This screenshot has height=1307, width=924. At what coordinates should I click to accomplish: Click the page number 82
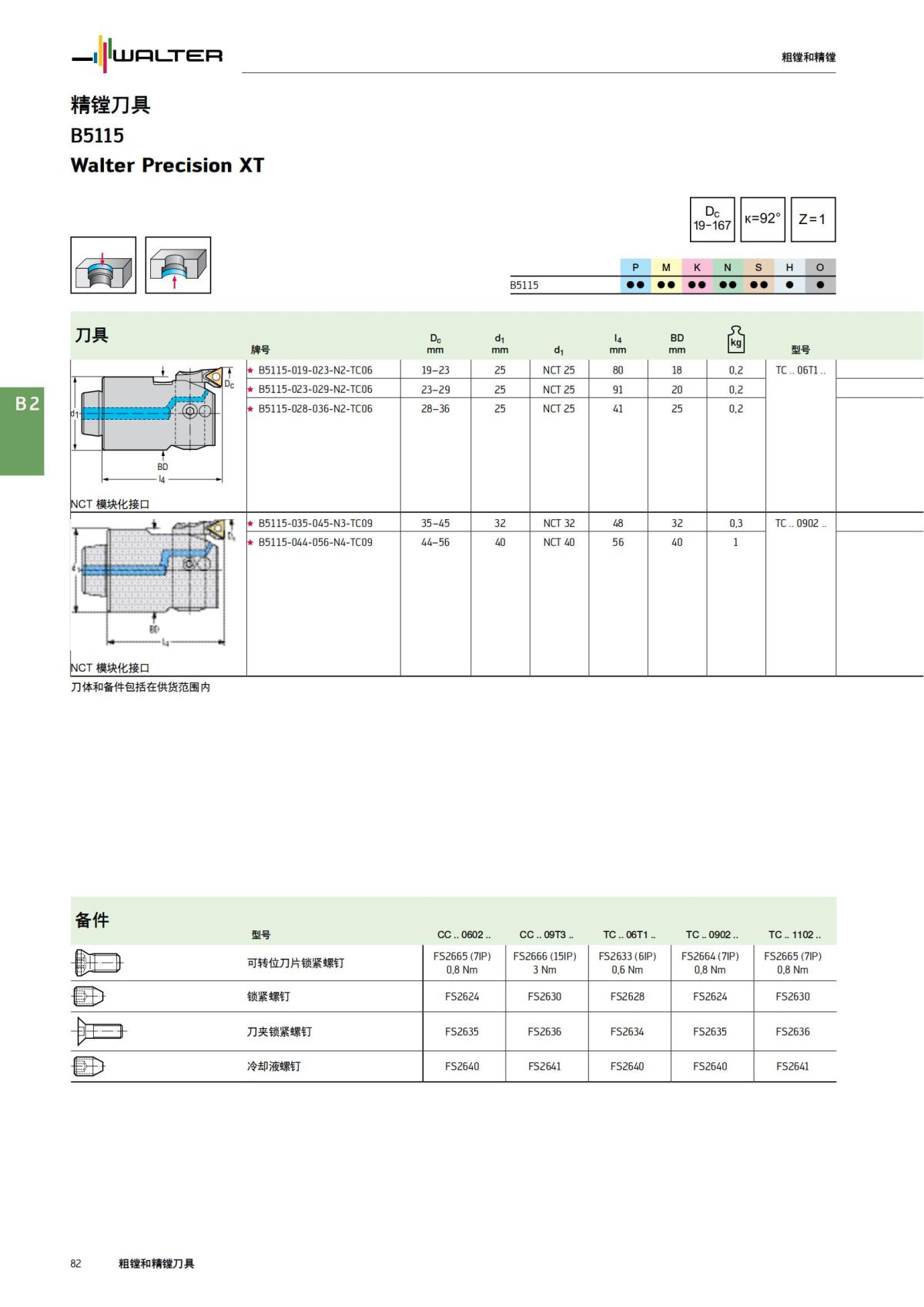[75, 1263]
